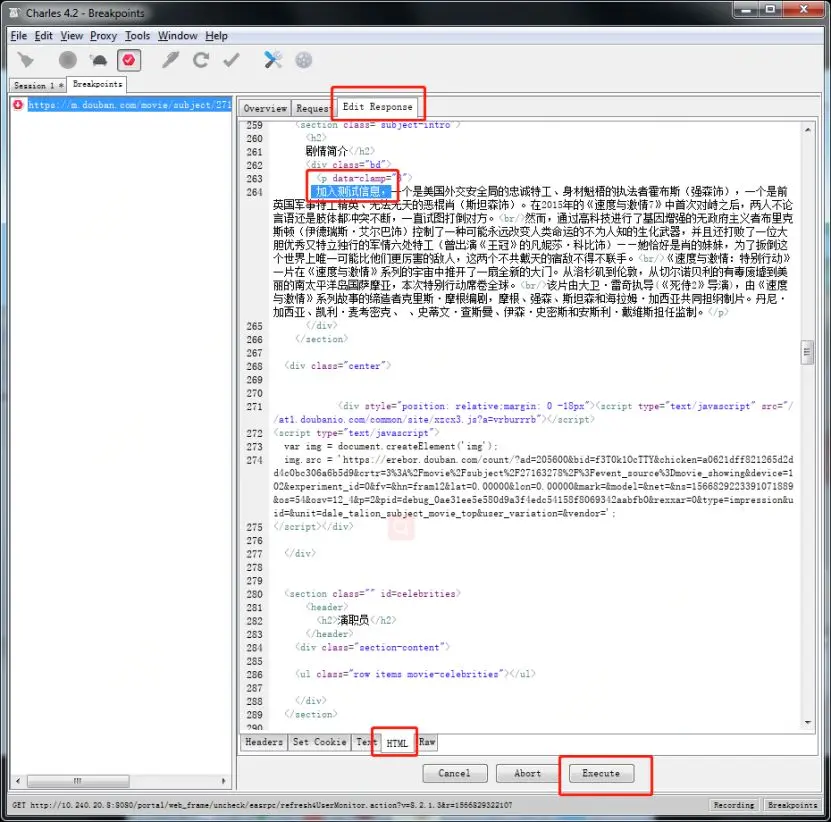Screen dimensions: 831x822
Task: Open the Edit menu
Action: [x=43, y=36]
